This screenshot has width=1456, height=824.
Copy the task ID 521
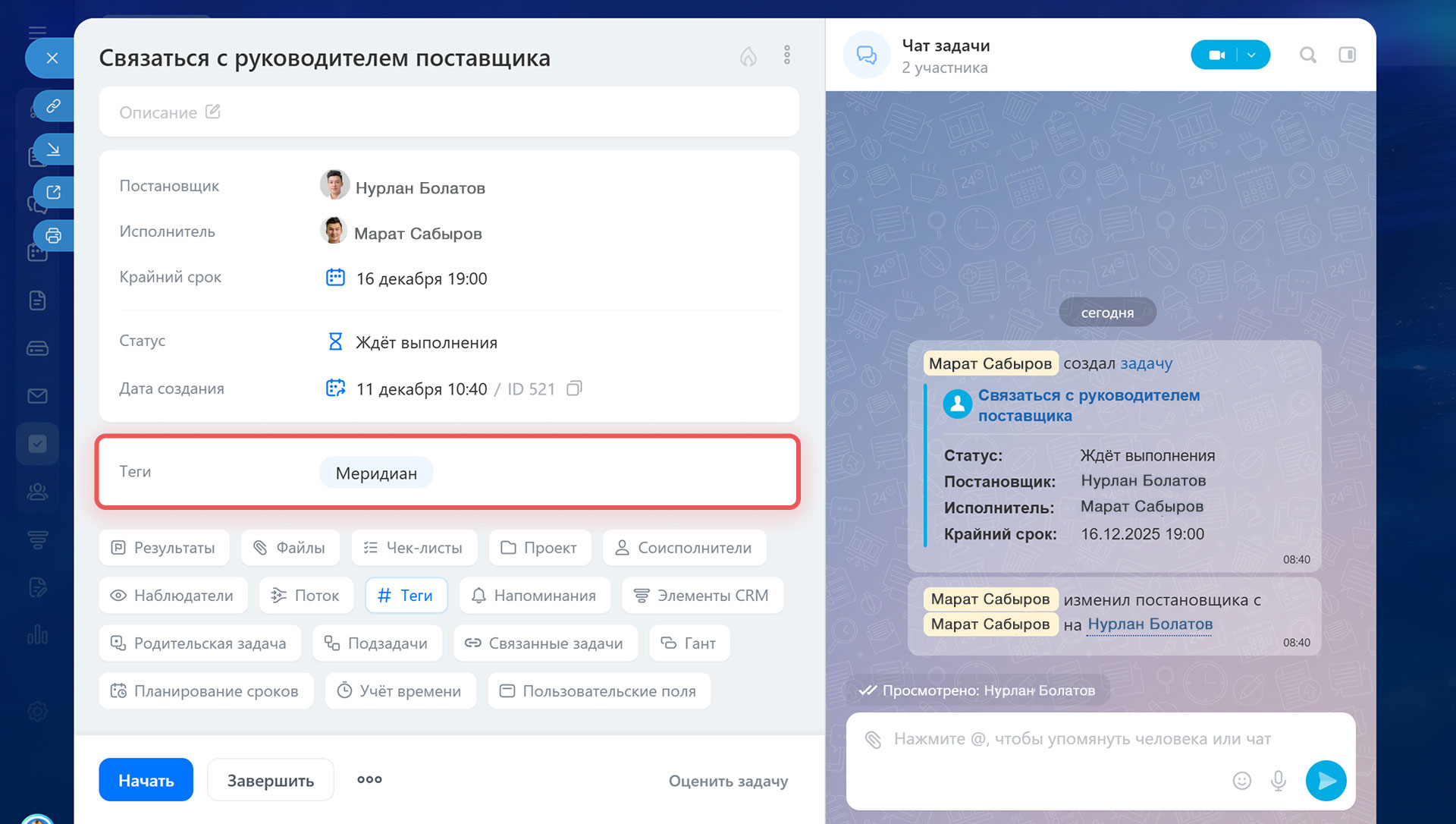(575, 388)
